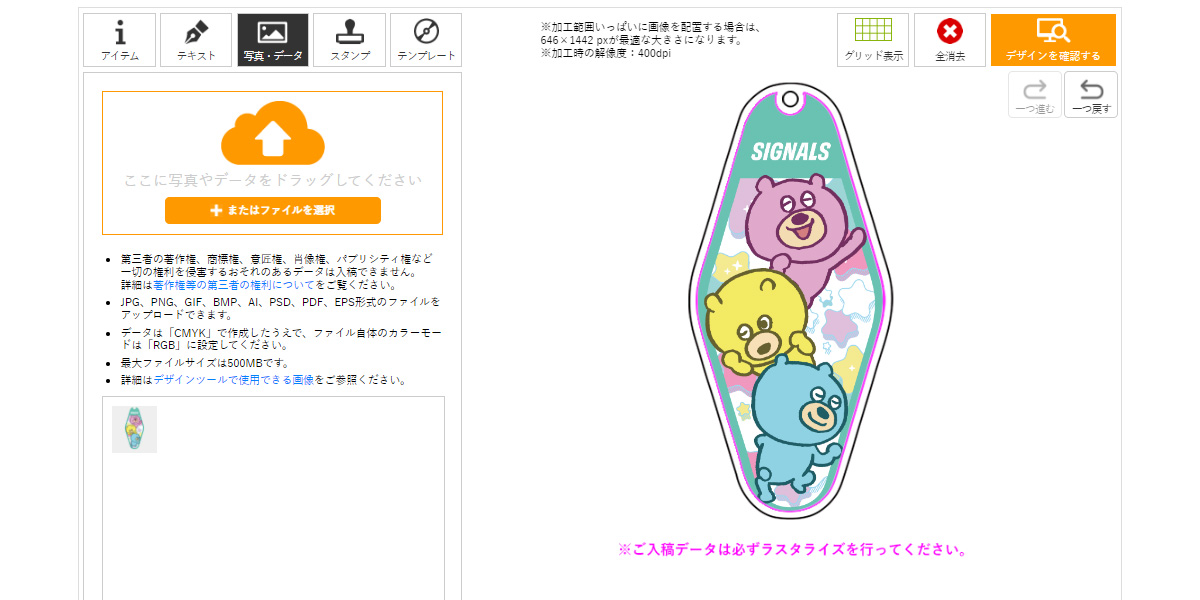Click the SIGNALS logo on the keytag
1200x600 pixels.
coord(789,150)
